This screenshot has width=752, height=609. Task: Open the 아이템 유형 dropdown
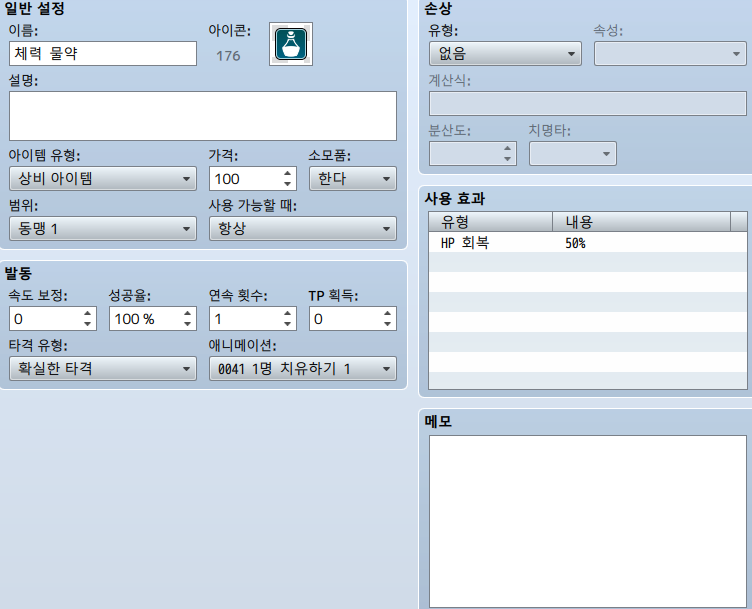[103, 179]
